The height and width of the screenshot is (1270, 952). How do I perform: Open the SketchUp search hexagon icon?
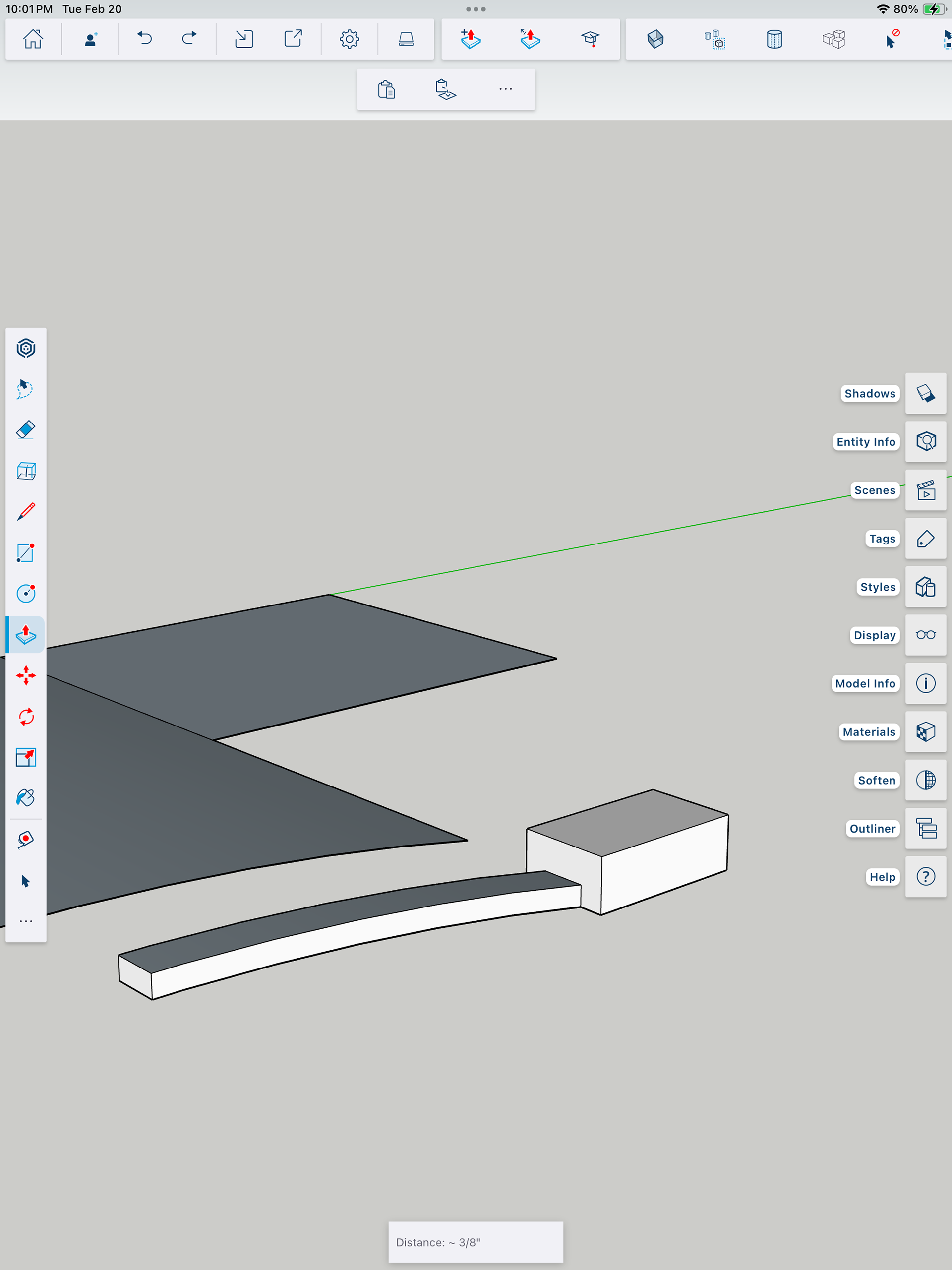click(26, 348)
